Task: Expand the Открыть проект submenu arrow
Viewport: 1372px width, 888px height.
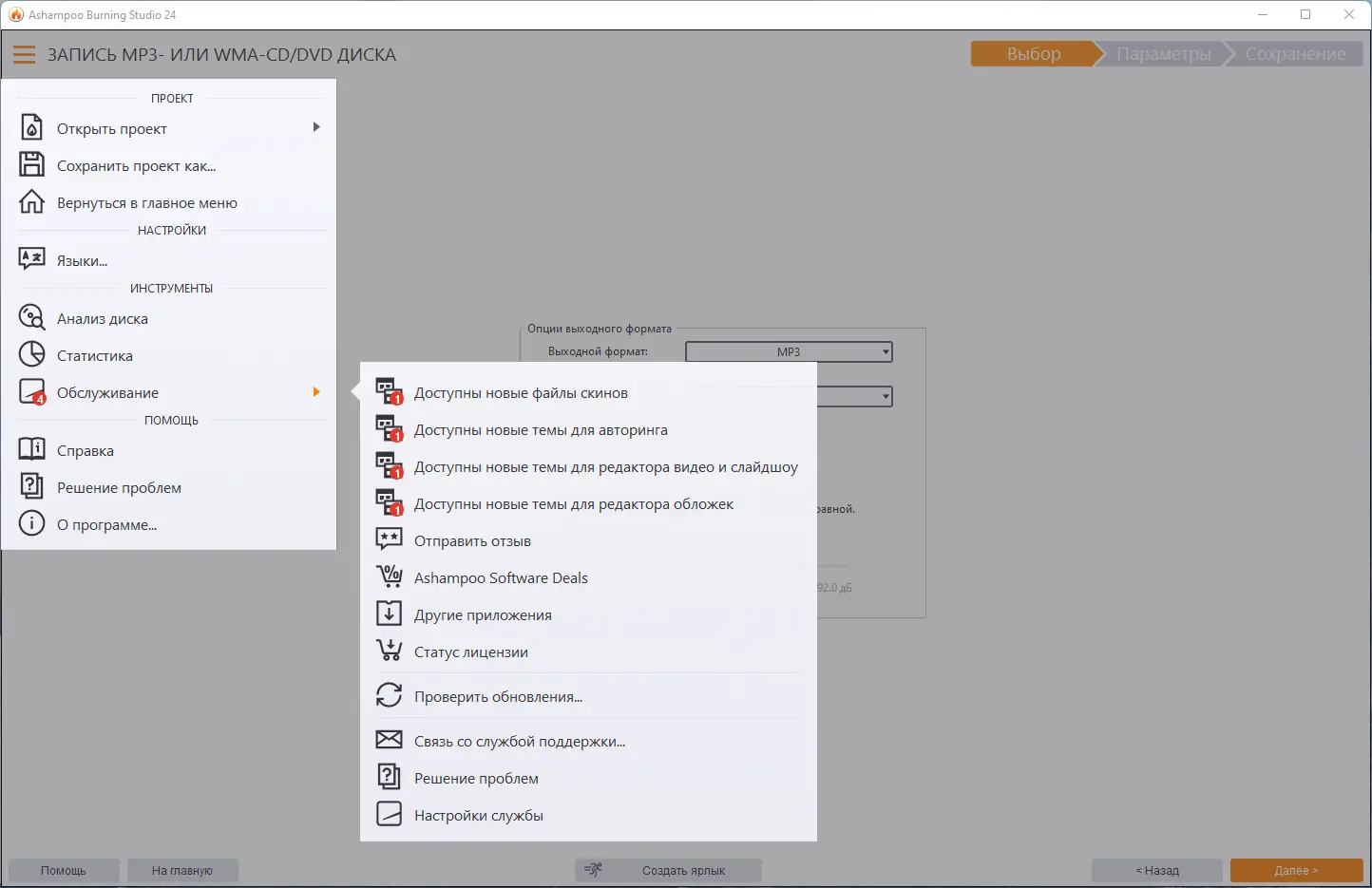Action: (316, 127)
